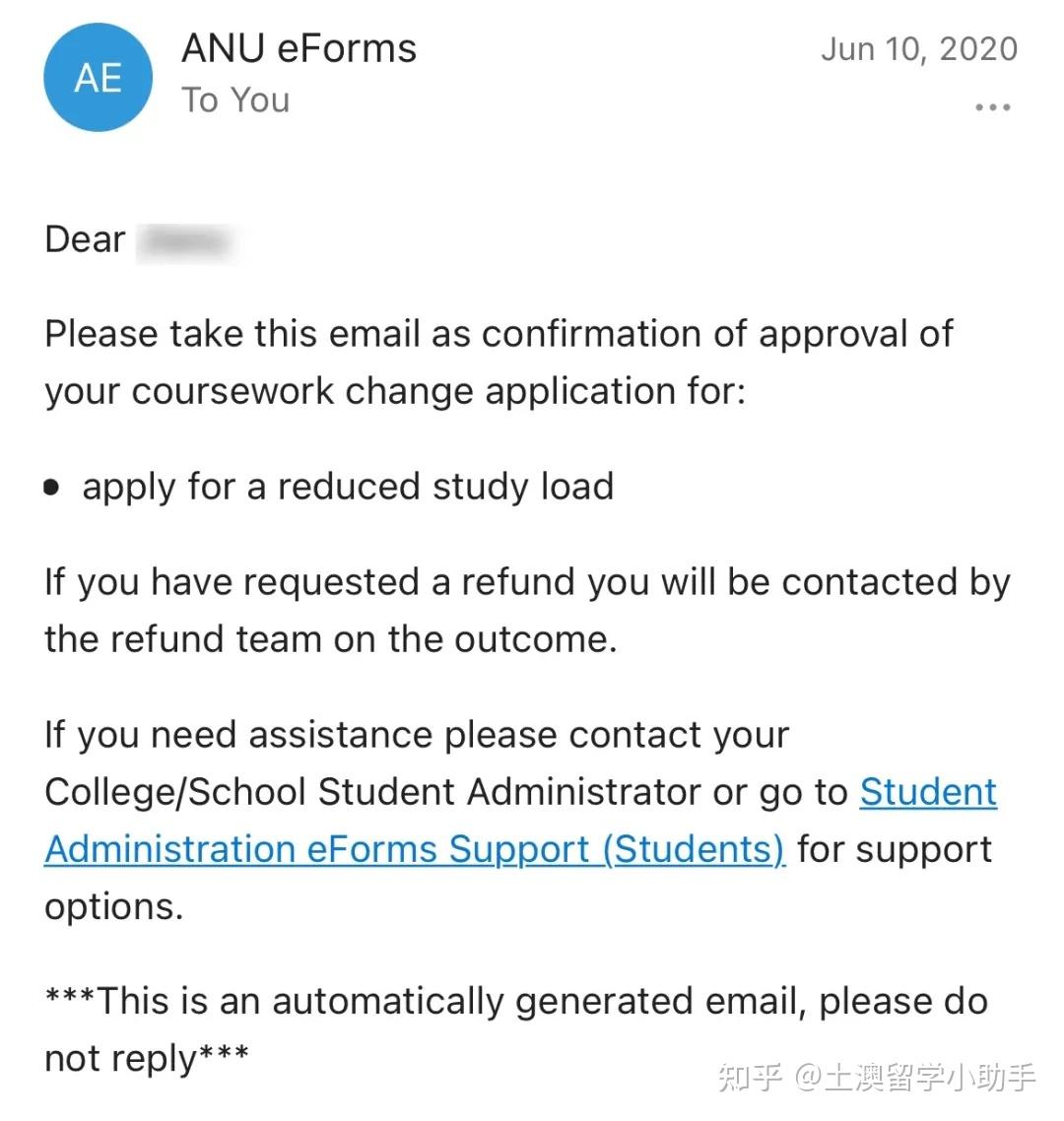Click the Jun 10, 2020 date

[x=918, y=48]
